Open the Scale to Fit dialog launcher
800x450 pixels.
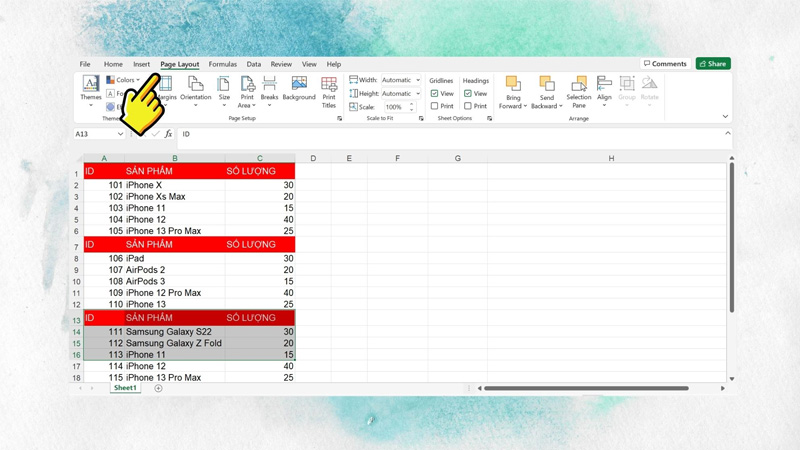coord(421,118)
